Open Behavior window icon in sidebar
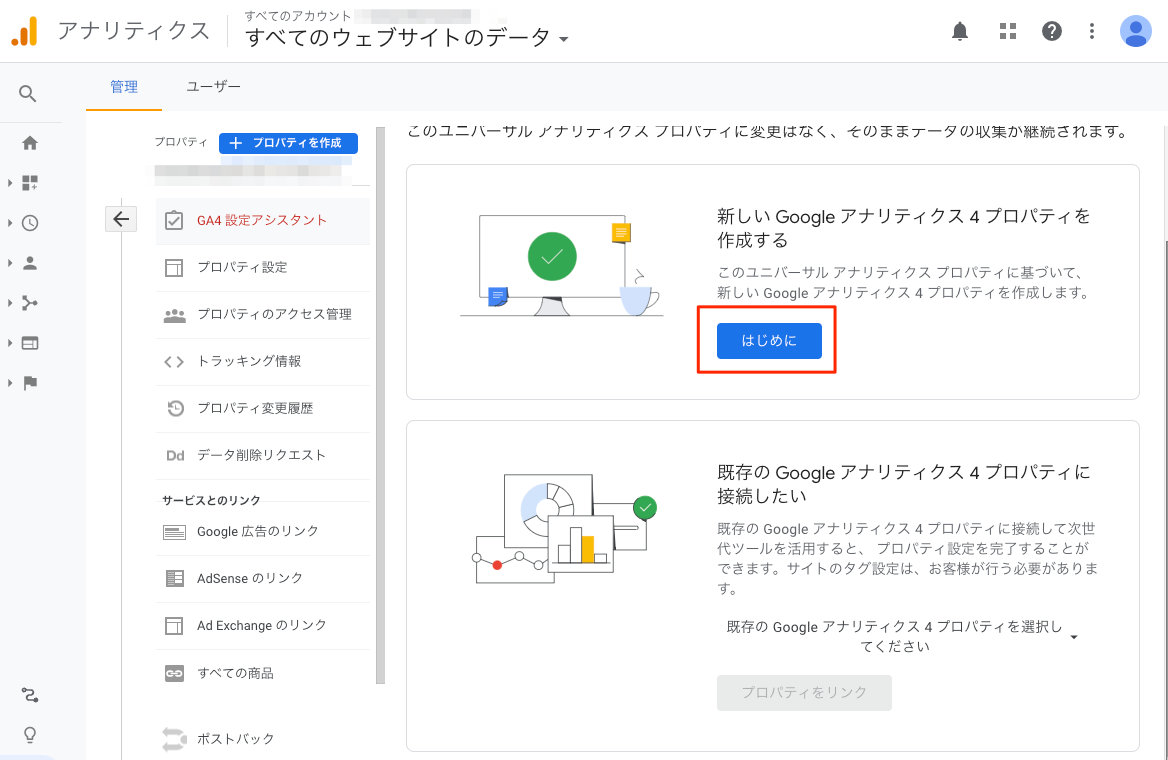This screenshot has width=1168, height=760. coord(30,343)
